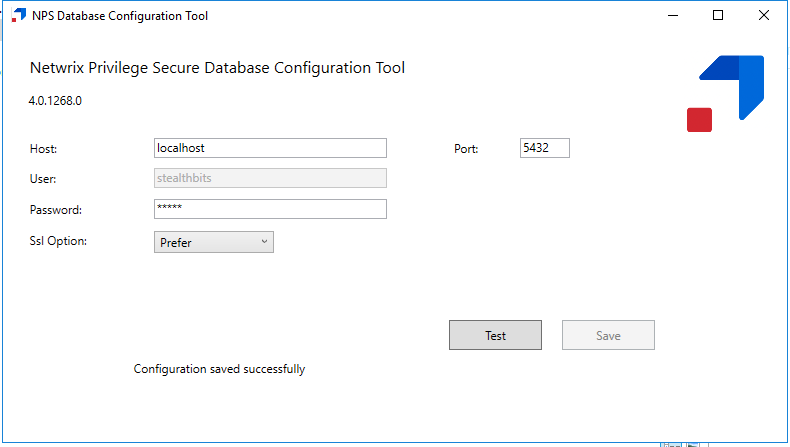Focus the Port field showing 5432
This screenshot has width=790, height=447.
[x=544, y=148]
